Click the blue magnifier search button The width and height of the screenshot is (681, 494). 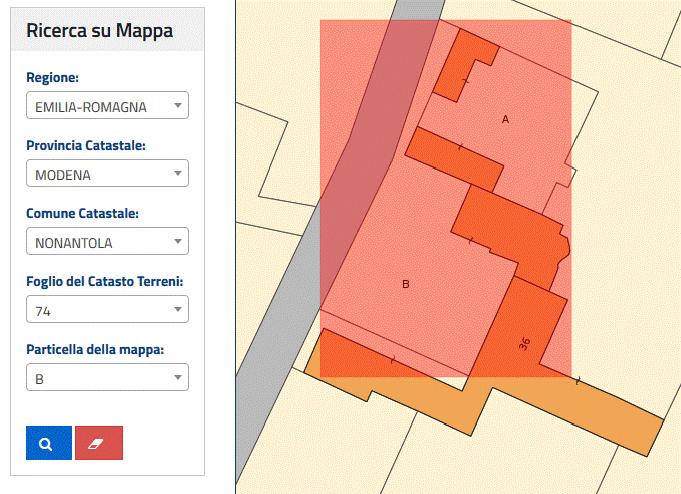(x=49, y=443)
